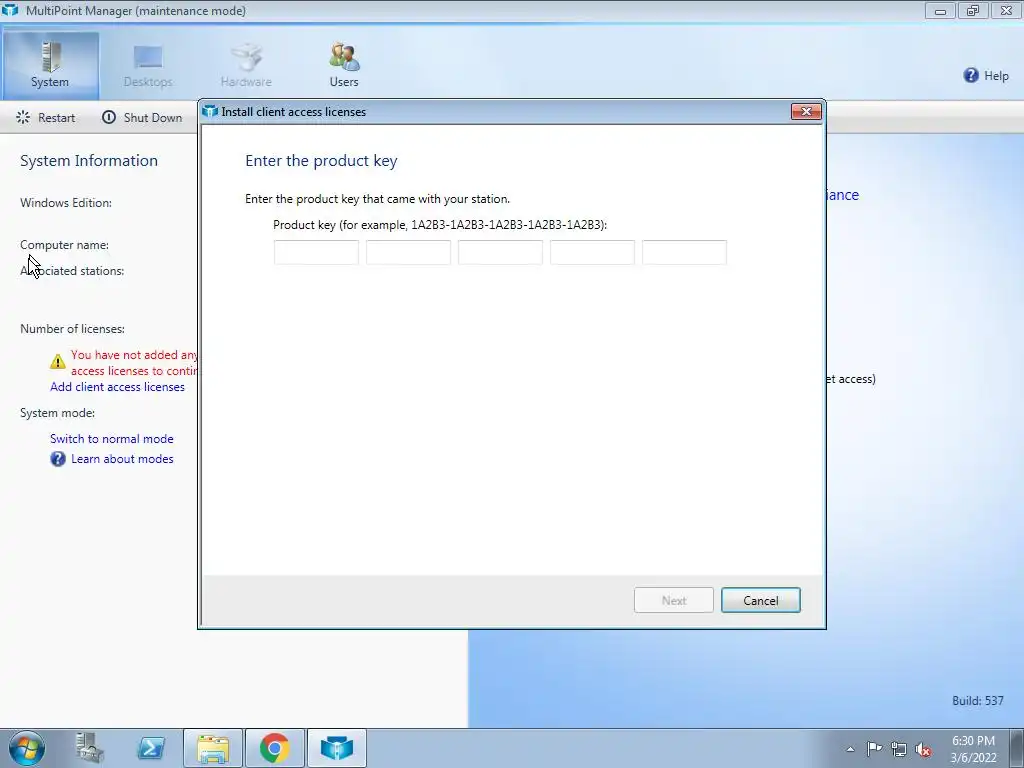Click the dialog title bar icon

pyautogui.click(x=210, y=112)
